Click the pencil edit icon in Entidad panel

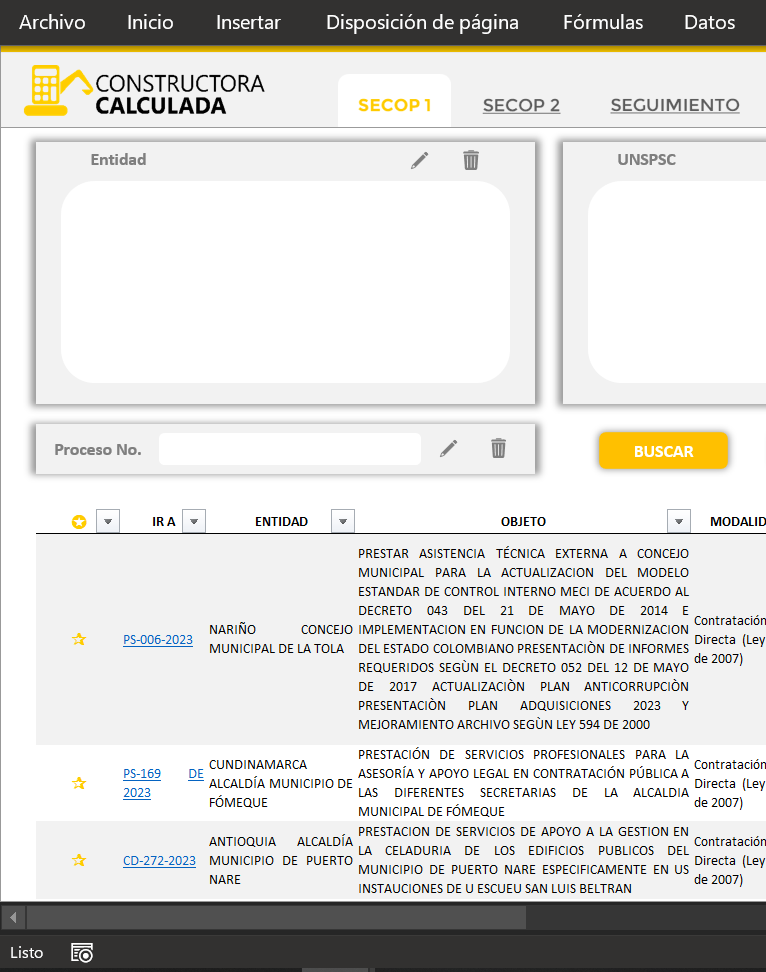pos(420,160)
